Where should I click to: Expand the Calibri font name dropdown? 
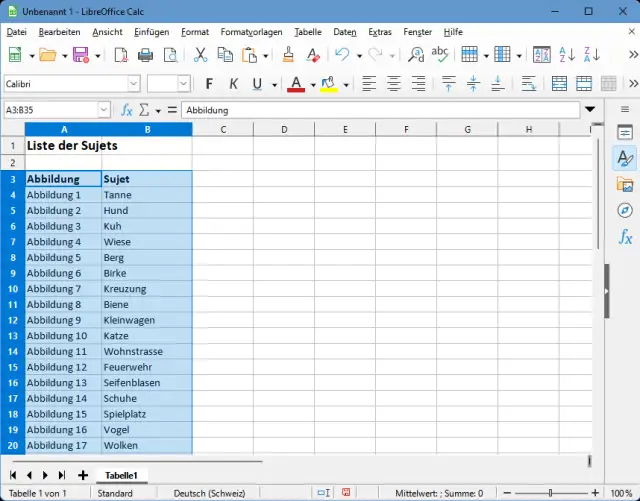pos(133,84)
